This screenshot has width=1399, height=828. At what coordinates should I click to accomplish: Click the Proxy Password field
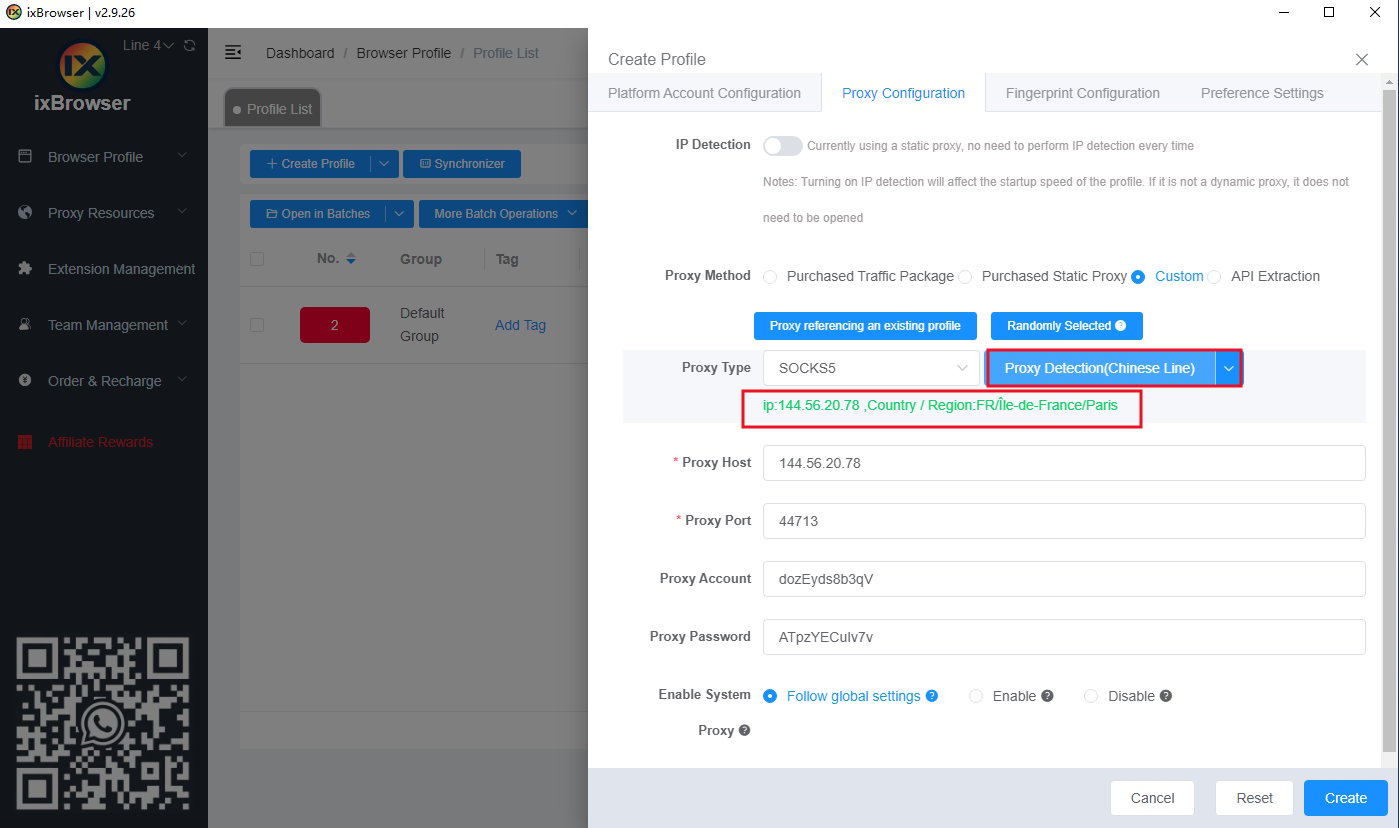(1064, 637)
